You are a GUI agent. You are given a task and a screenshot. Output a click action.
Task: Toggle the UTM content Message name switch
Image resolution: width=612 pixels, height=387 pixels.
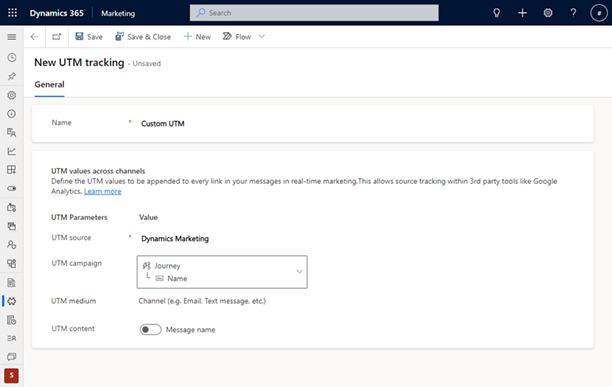151,330
